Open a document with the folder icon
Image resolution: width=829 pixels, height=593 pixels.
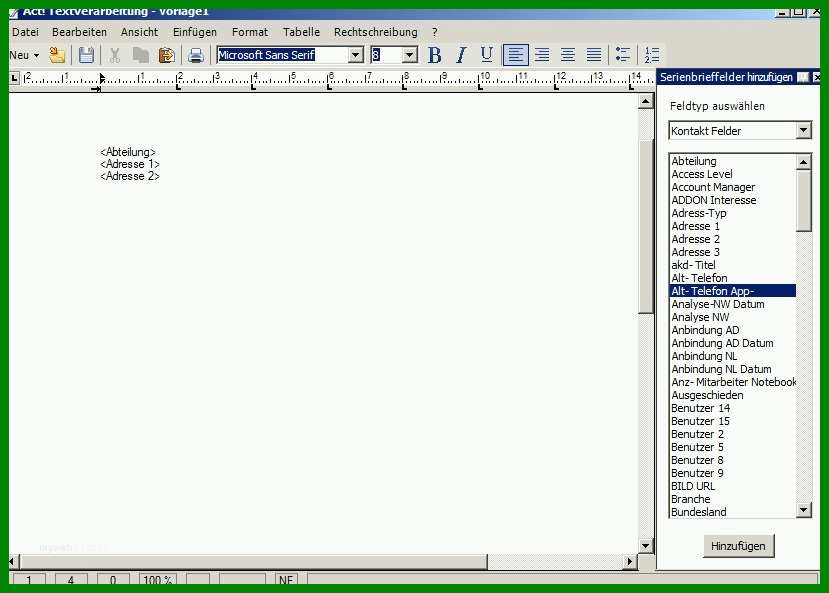pos(57,55)
